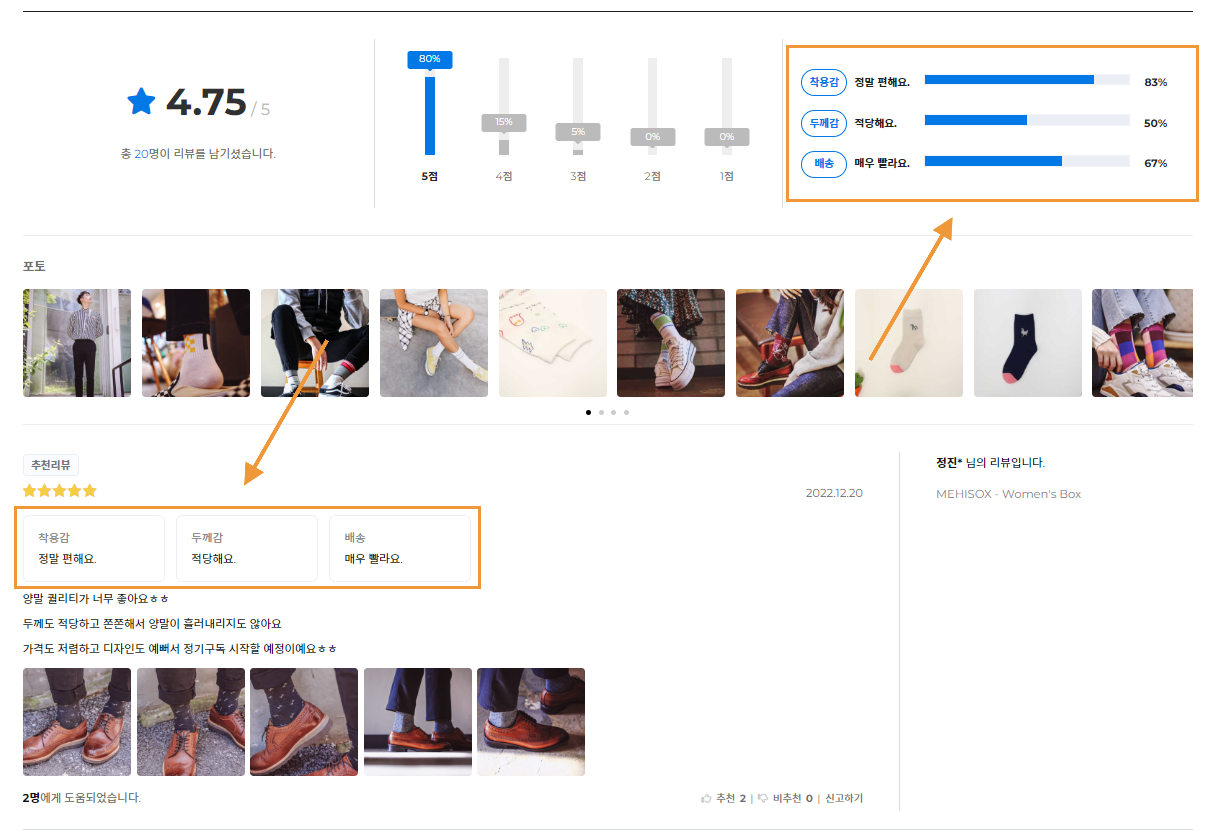Click the blue star rating icon
This screenshot has width=1217, height=839.
tap(141, 101)
